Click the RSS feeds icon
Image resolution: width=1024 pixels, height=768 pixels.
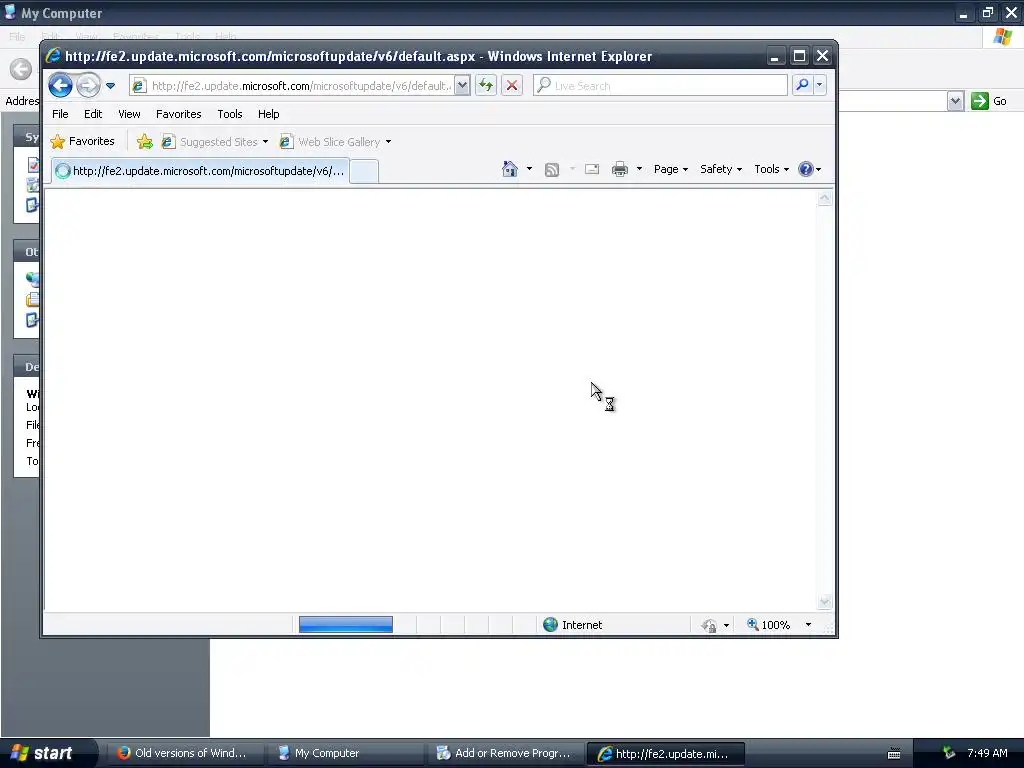[552, 170]
